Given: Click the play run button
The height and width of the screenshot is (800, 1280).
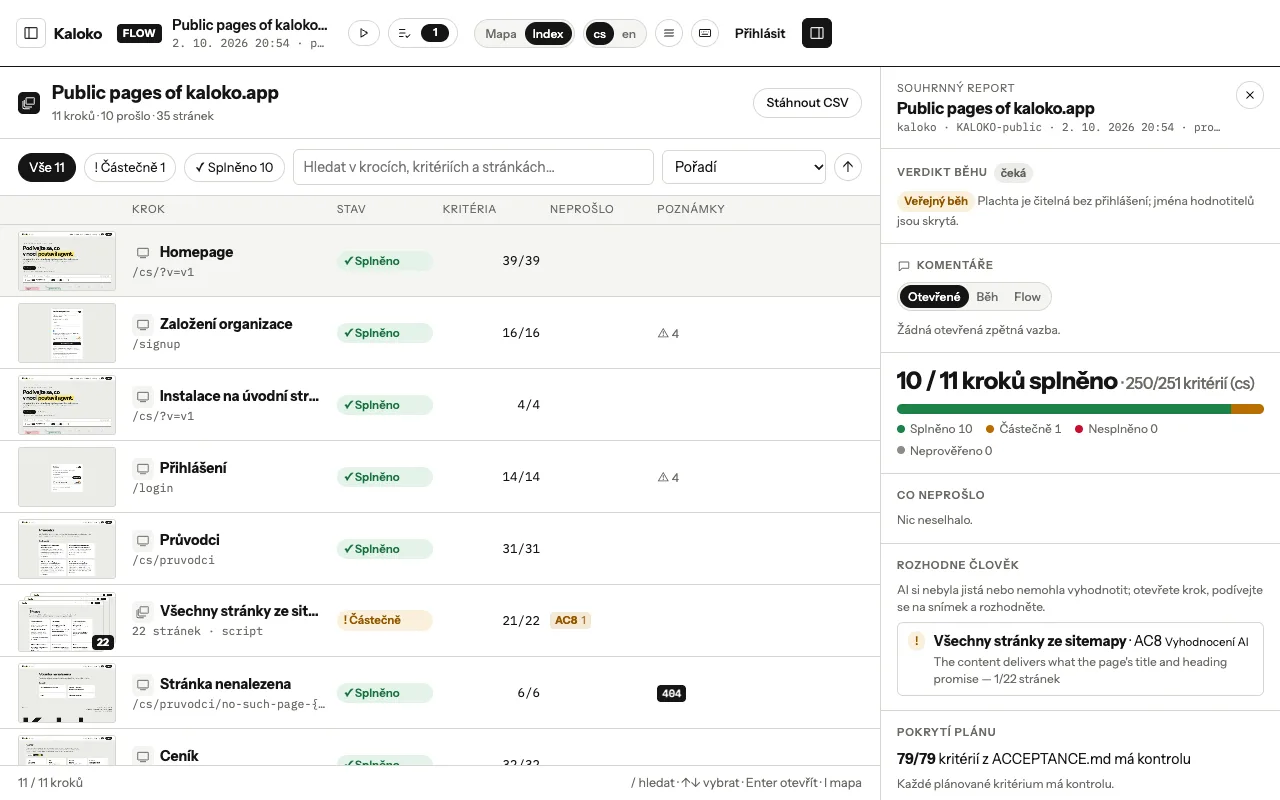Looking at the screenshot, I should (364, 33).
